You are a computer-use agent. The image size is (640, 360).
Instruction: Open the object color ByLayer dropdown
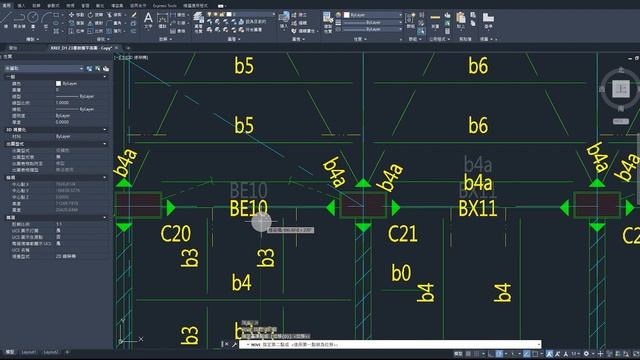pyautogui.click(x=373, y=15)
